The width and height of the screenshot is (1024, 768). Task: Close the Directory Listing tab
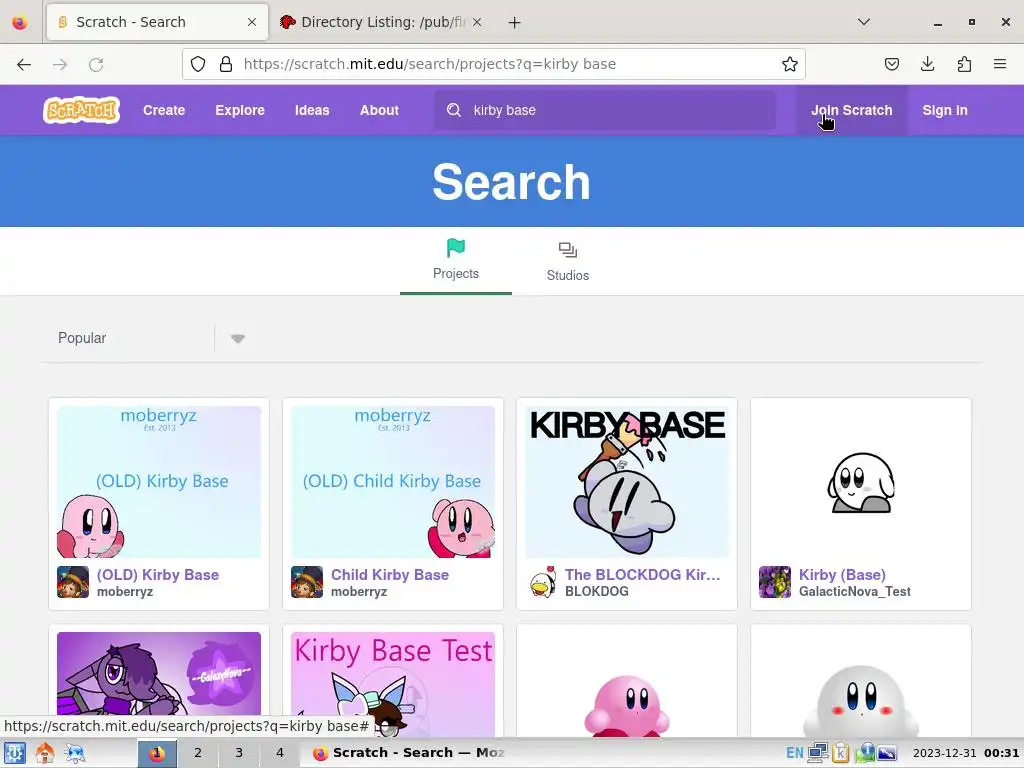[x=477, y=22]
